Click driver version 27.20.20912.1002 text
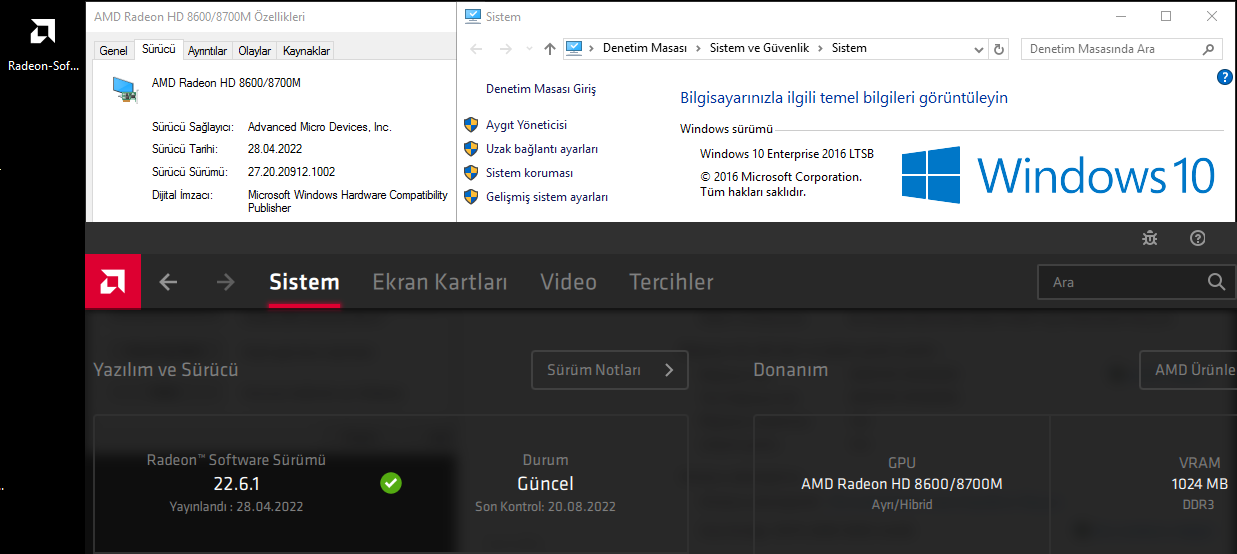The image size is (1237, 554). coord(291,172)
